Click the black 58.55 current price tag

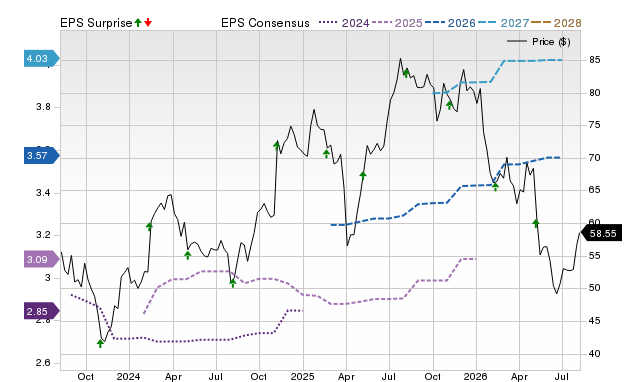[x=601, y=233]
